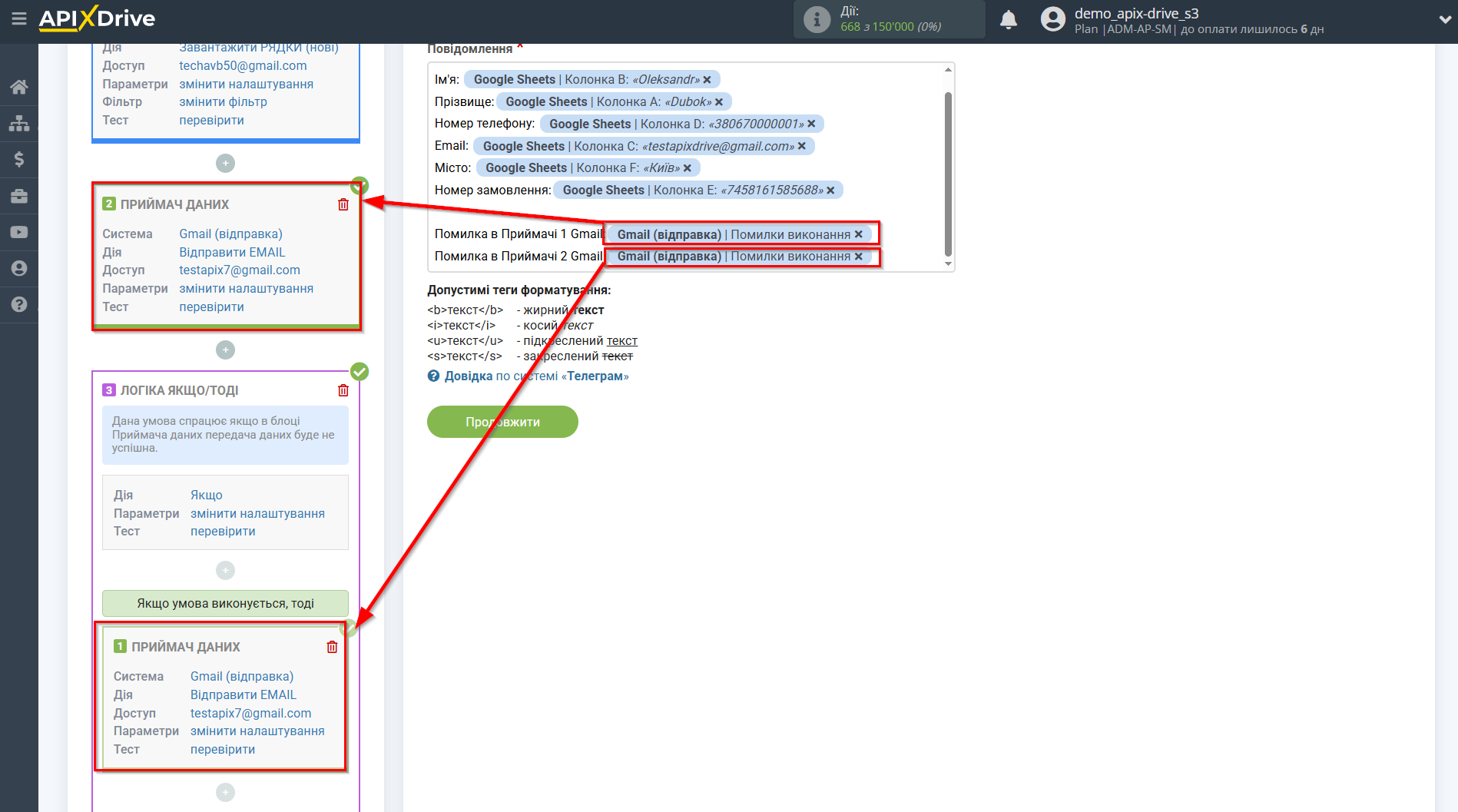
Task: Remove the Приймач 1 Помилки виконання tag
Action: click(859, 234)
